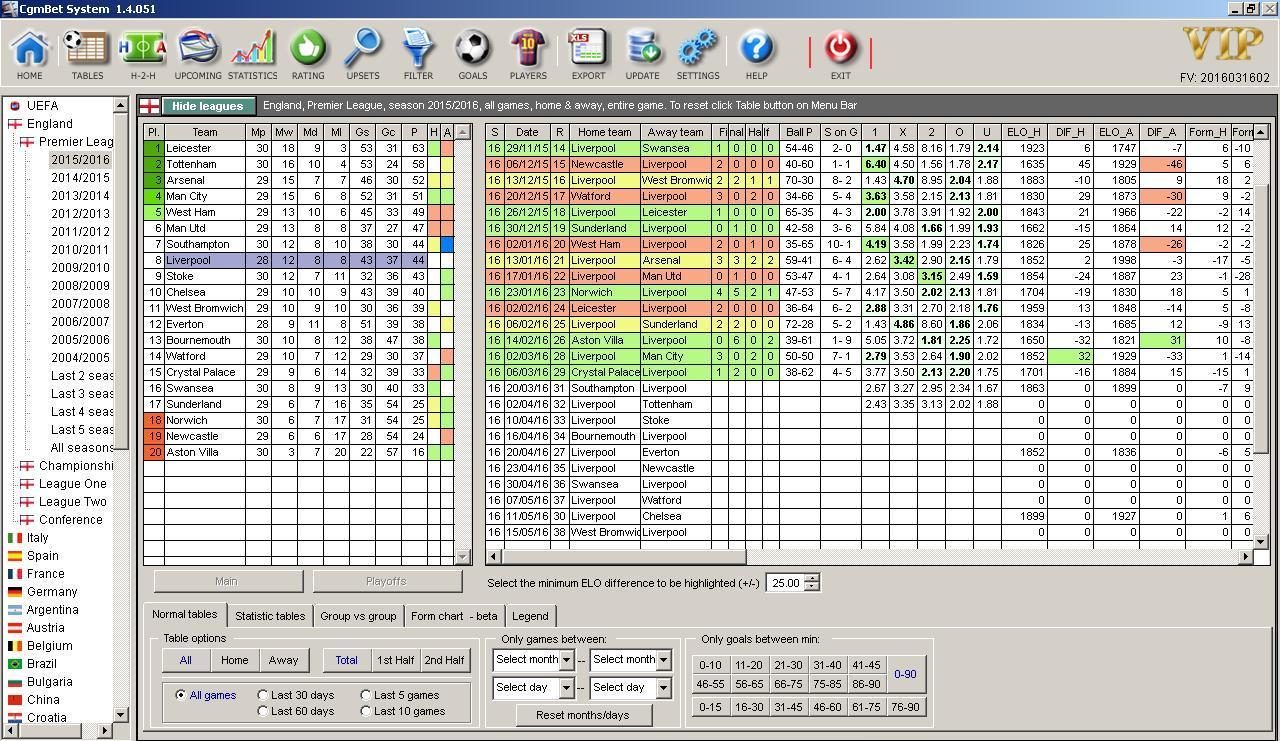1280x741 pixels.
Task: Open the FILTER funnel icon
Action: pyautogui.click(x=418, y=54)
